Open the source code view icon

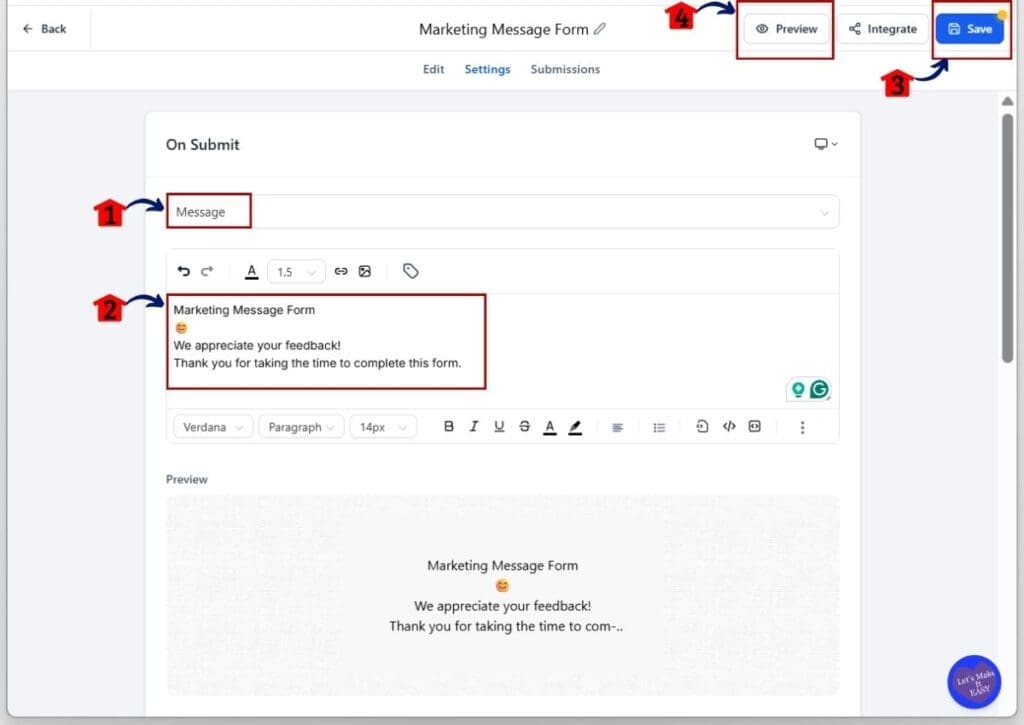[729, 426]
